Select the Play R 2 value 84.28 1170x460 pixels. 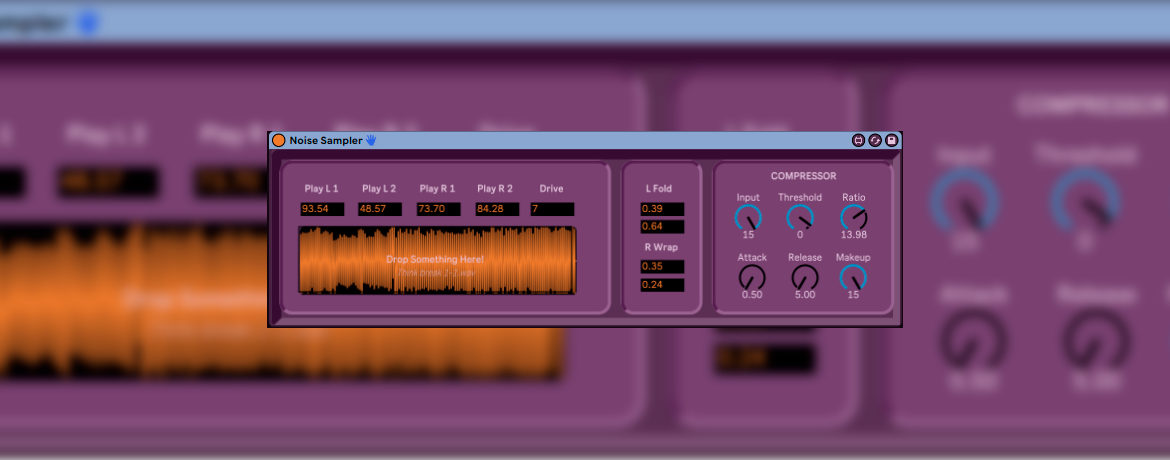click(x=495, y=209)
